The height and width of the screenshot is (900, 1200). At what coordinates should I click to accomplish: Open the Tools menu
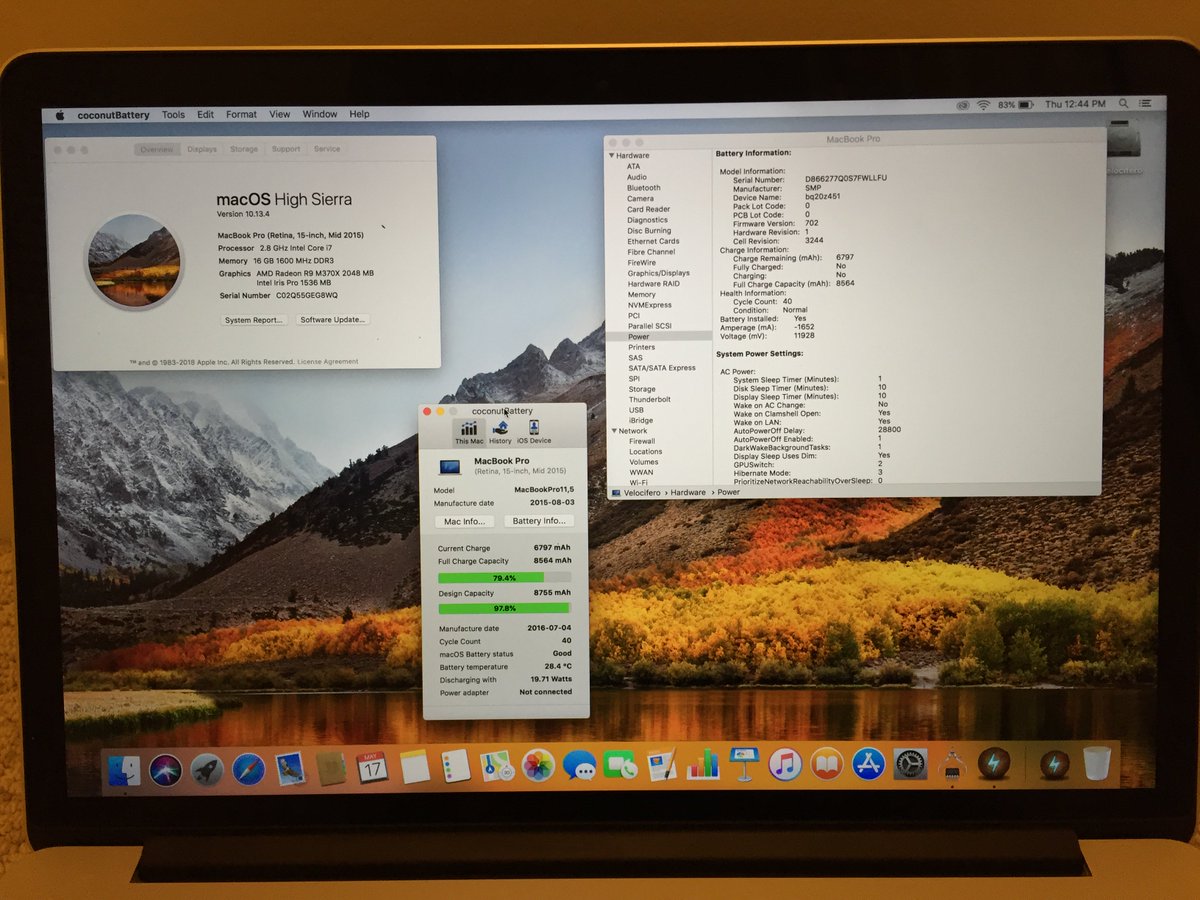[173, 115]
